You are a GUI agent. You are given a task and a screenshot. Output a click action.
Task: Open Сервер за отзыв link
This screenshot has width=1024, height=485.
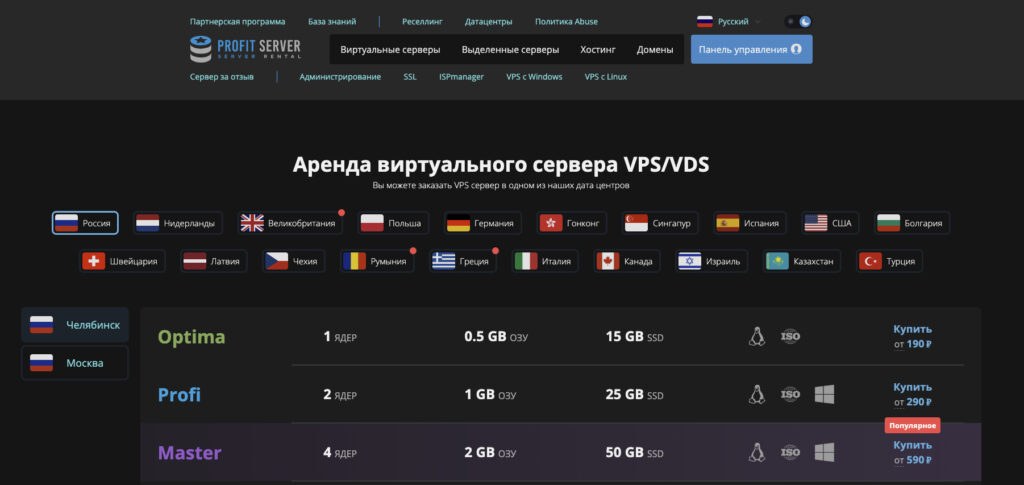tap(222, 77)
